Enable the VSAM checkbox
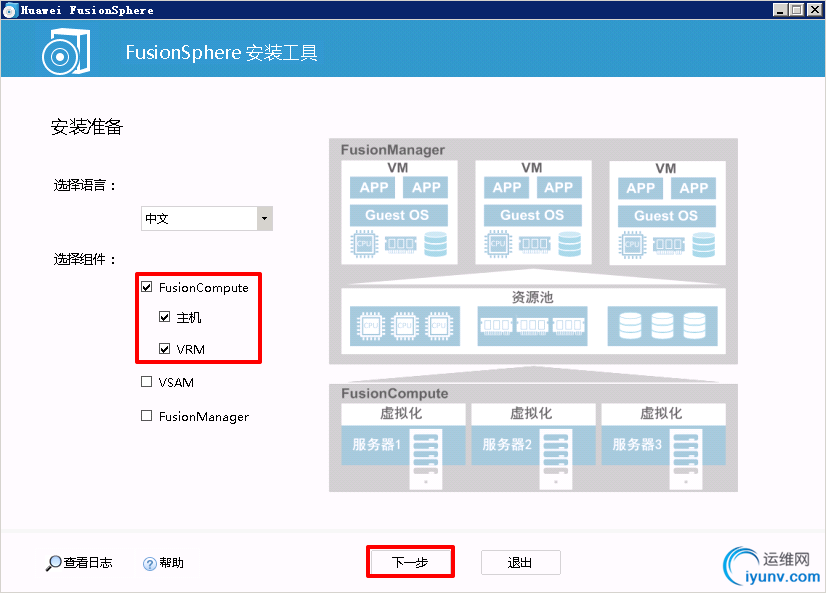Screen dimensions: 826x593 tap(146, 382)
